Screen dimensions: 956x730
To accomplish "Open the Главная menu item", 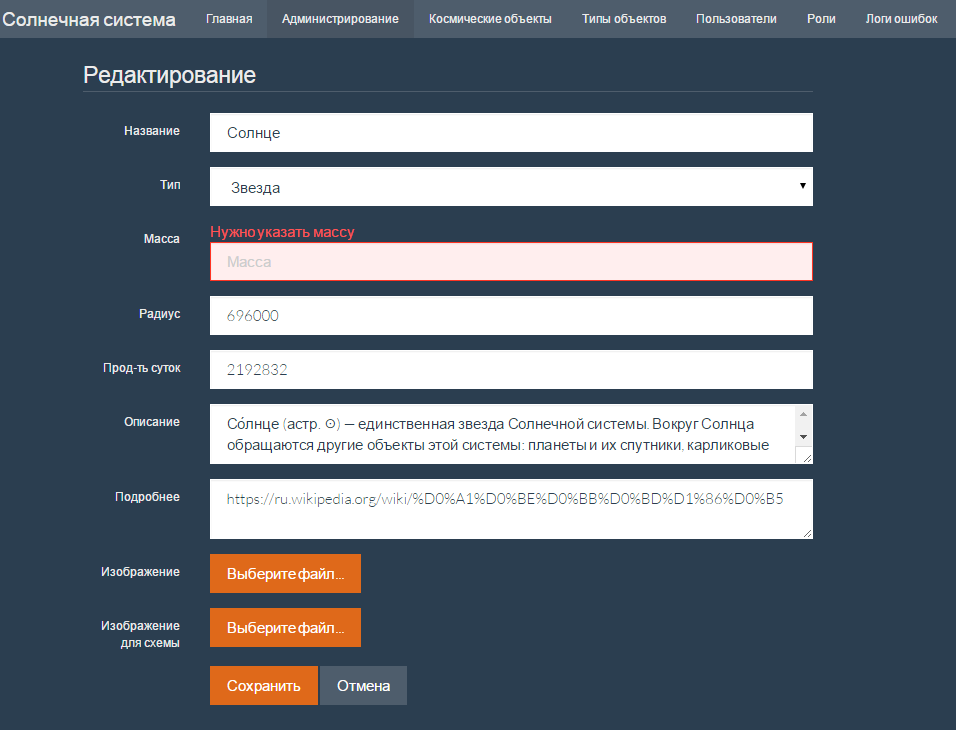I will [x=229, y=19].
